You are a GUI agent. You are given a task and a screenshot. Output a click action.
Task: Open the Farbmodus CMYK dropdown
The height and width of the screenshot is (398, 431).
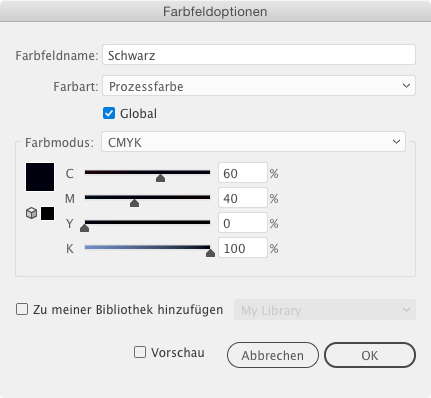tap(253, 142)
